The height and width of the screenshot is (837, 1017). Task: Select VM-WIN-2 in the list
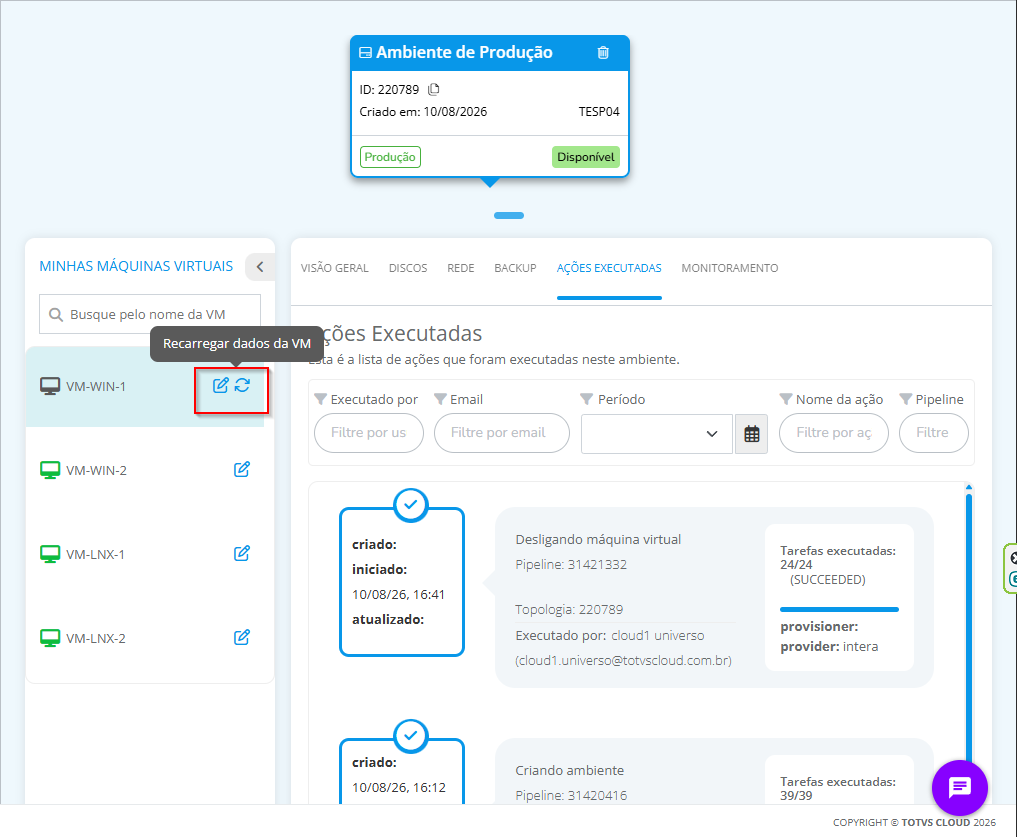(145, 470)
